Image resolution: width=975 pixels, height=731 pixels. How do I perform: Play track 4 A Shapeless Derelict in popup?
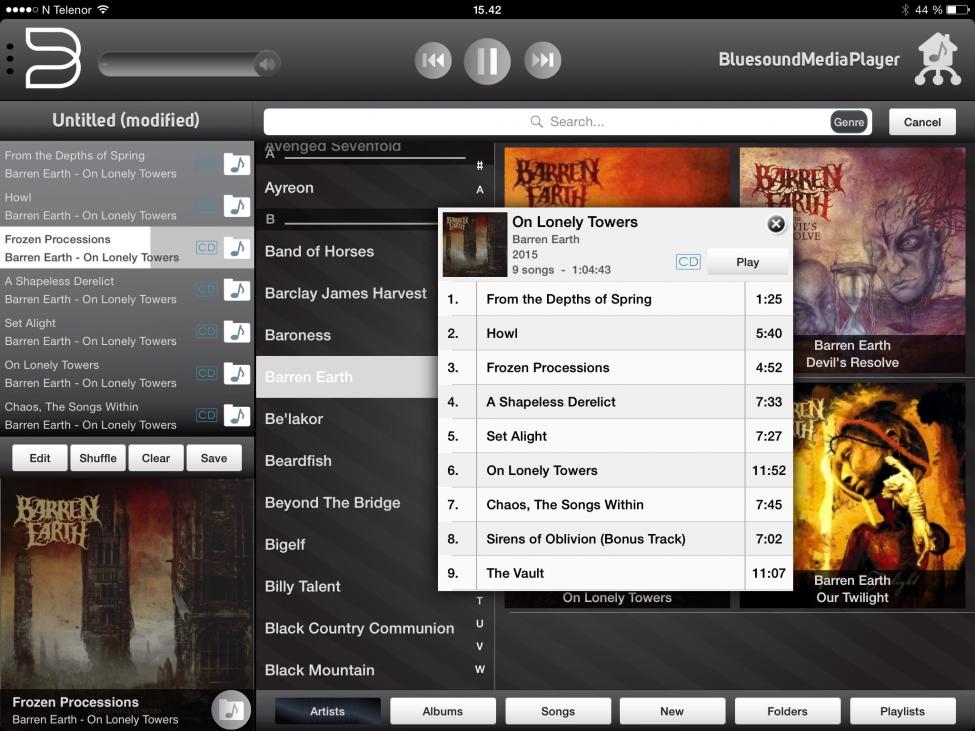tap(615, 402)
